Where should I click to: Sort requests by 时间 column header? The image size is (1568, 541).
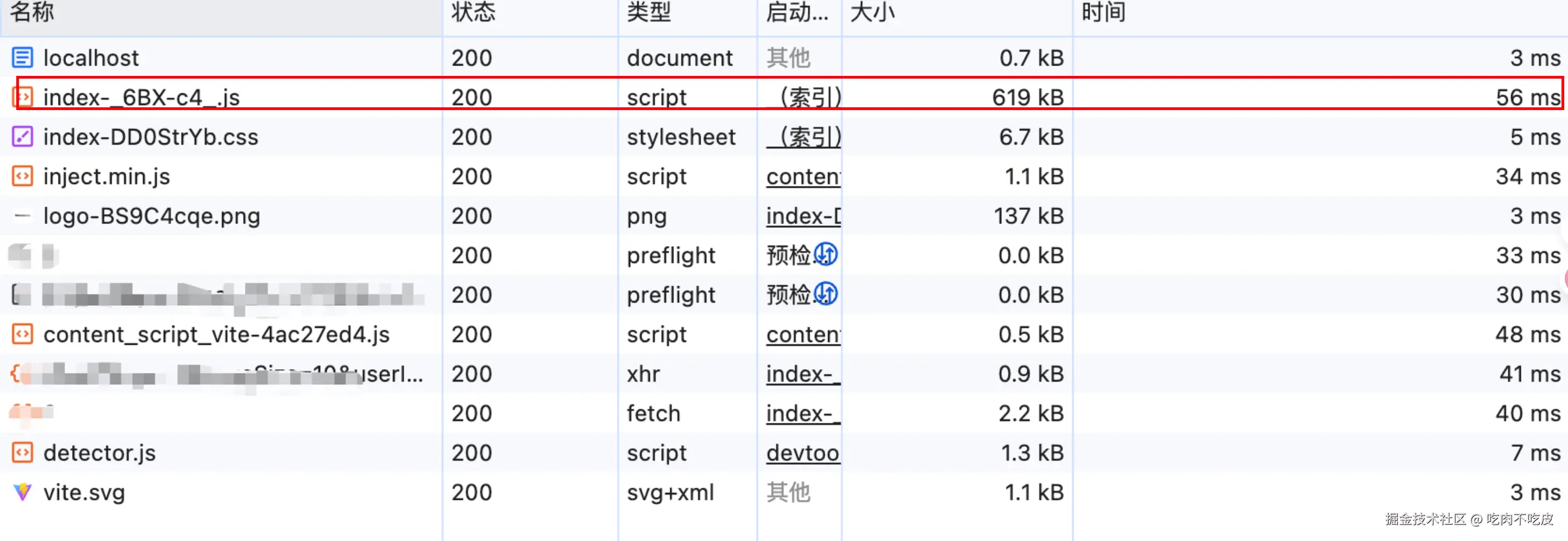pyautogui.click(x=1103, y=12)
